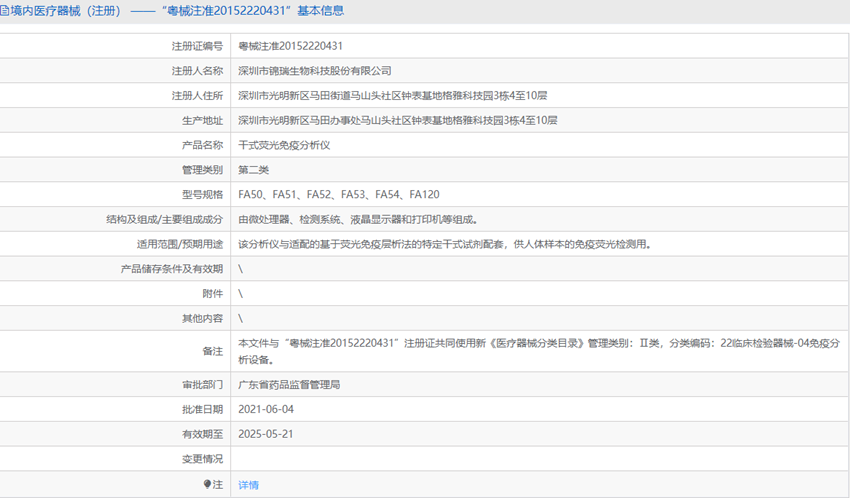Select registrant name 深圳市锦瑞生物科技股份有限公司

tap(315, 71)
